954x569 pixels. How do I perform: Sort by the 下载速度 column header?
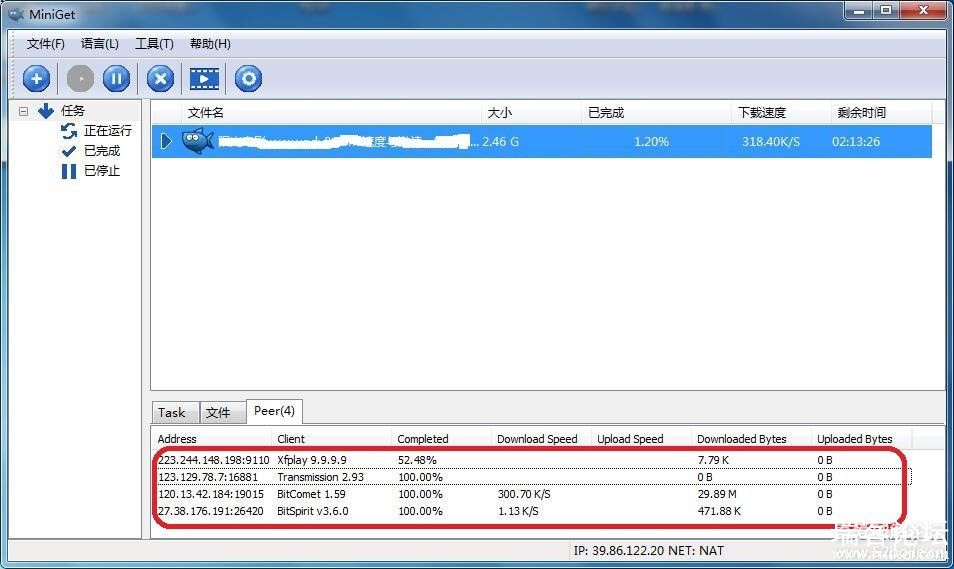click(782, 113)
